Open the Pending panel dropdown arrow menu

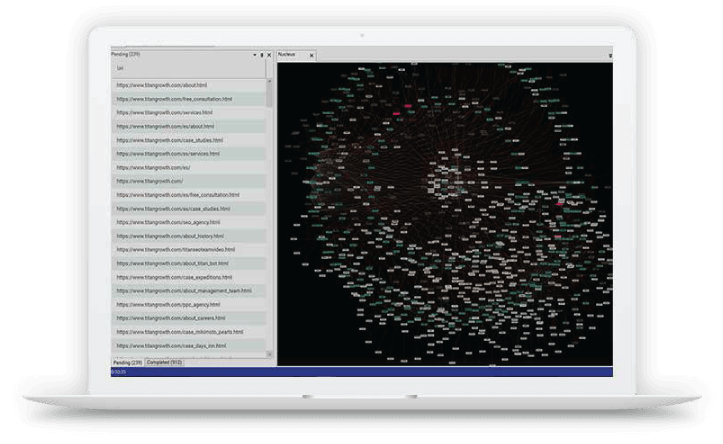pyautogui.click(x=255, y=55)
